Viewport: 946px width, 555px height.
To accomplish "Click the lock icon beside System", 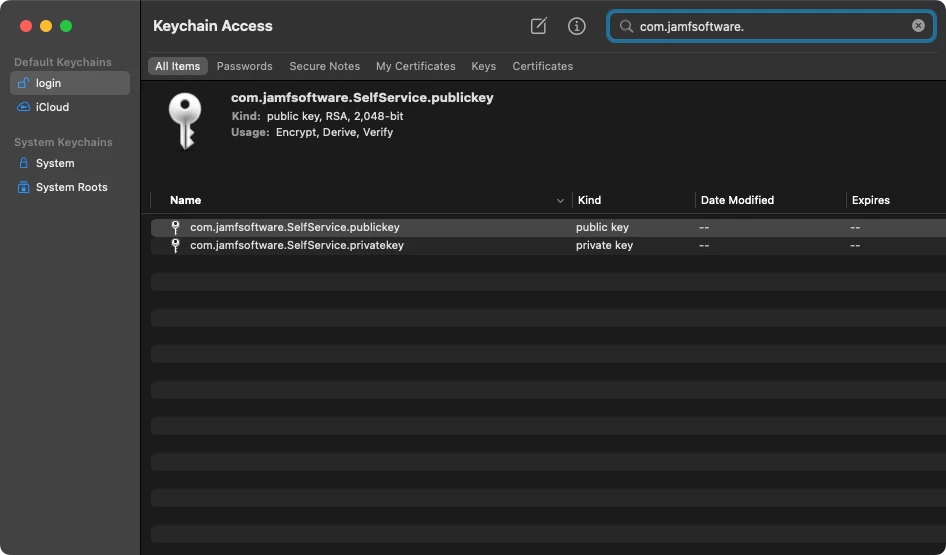I will [x=24, y=163].
